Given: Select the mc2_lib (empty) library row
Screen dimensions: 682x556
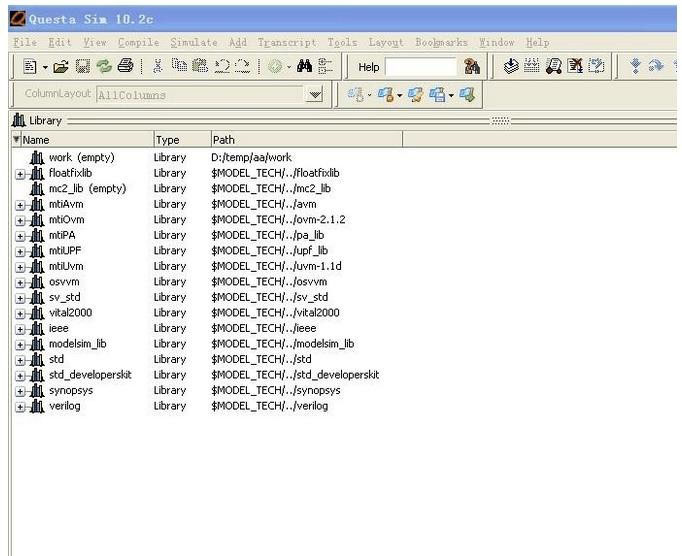Looking at the screenshot, I should click(x=87, y=188).
